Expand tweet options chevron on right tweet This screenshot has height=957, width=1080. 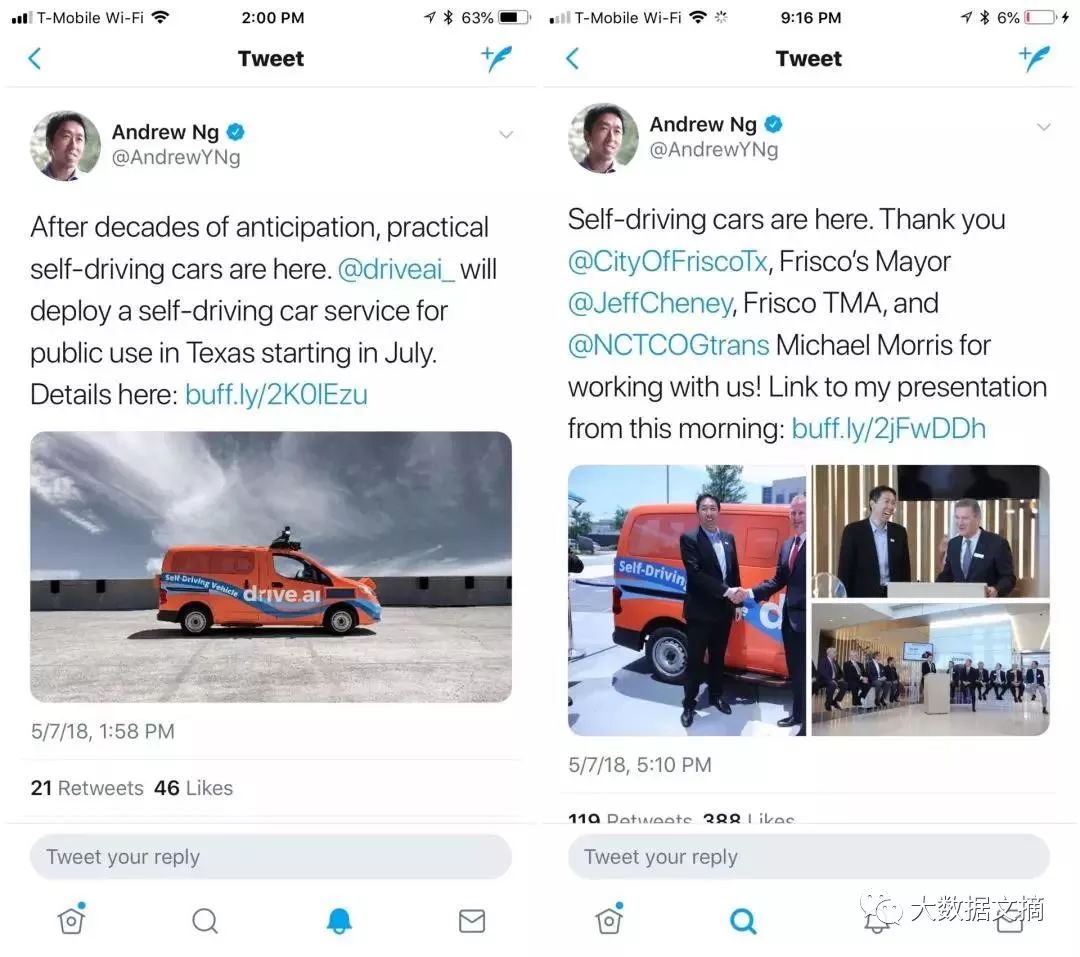pyautogui.click(x=1044, y=127)
